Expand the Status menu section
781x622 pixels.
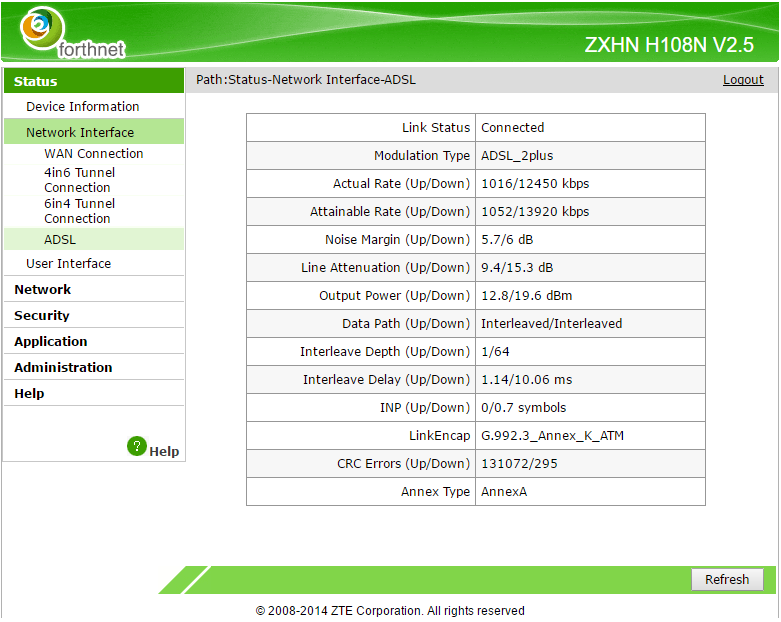point(36,81)
